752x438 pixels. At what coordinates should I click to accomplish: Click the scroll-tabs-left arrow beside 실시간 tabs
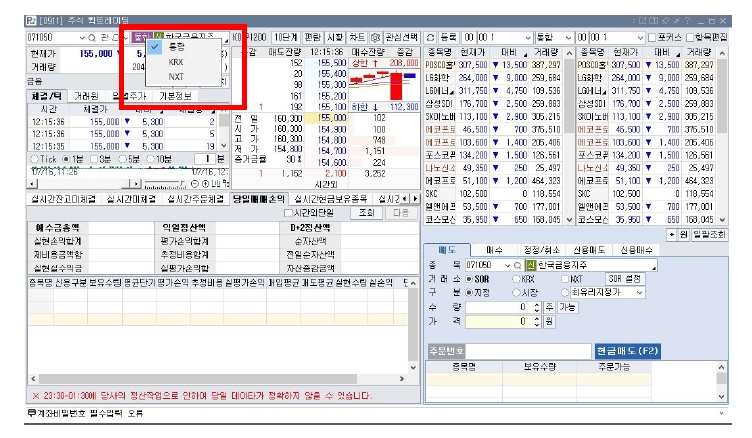(x=406, y=198)
